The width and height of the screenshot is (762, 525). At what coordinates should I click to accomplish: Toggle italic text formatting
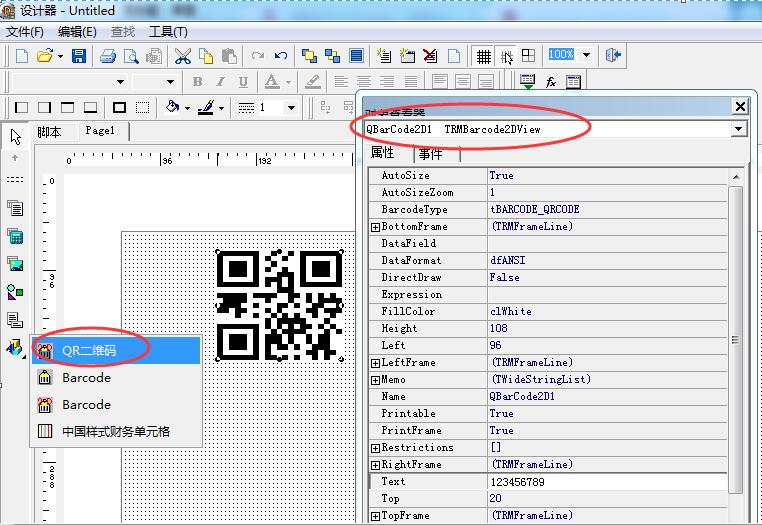coord(220,82)
